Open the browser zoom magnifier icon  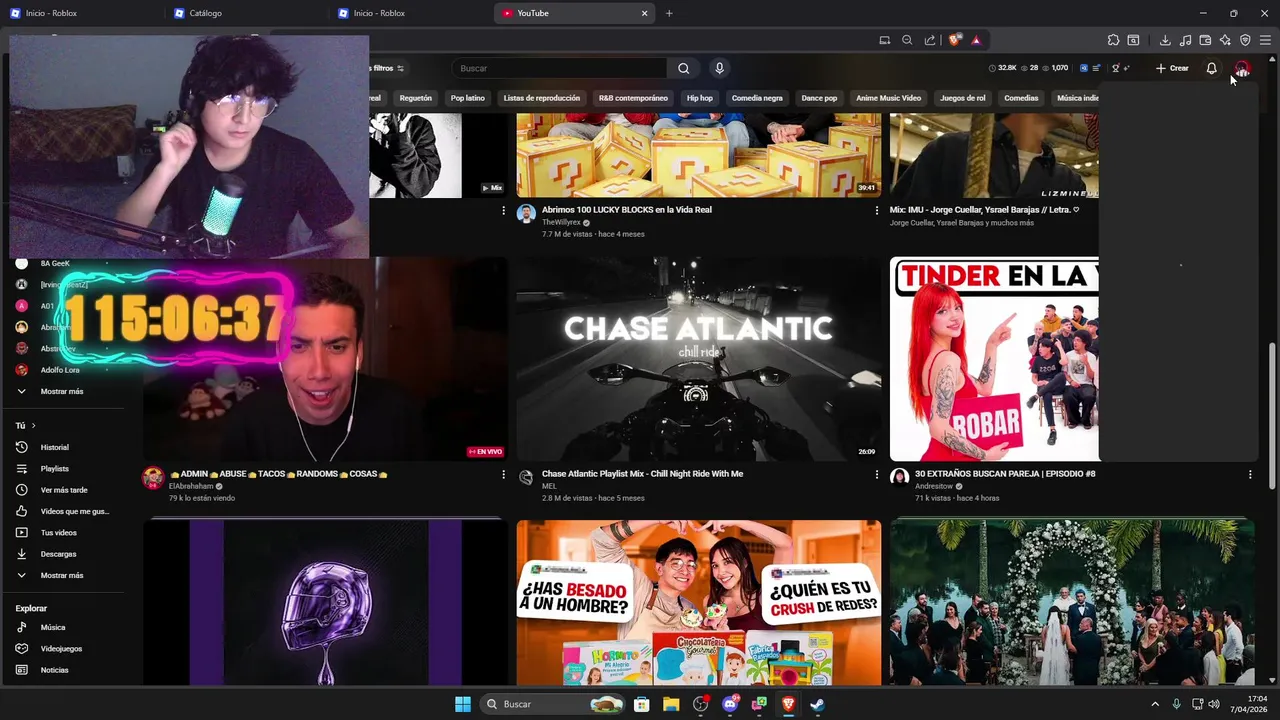tap(907, 40)
